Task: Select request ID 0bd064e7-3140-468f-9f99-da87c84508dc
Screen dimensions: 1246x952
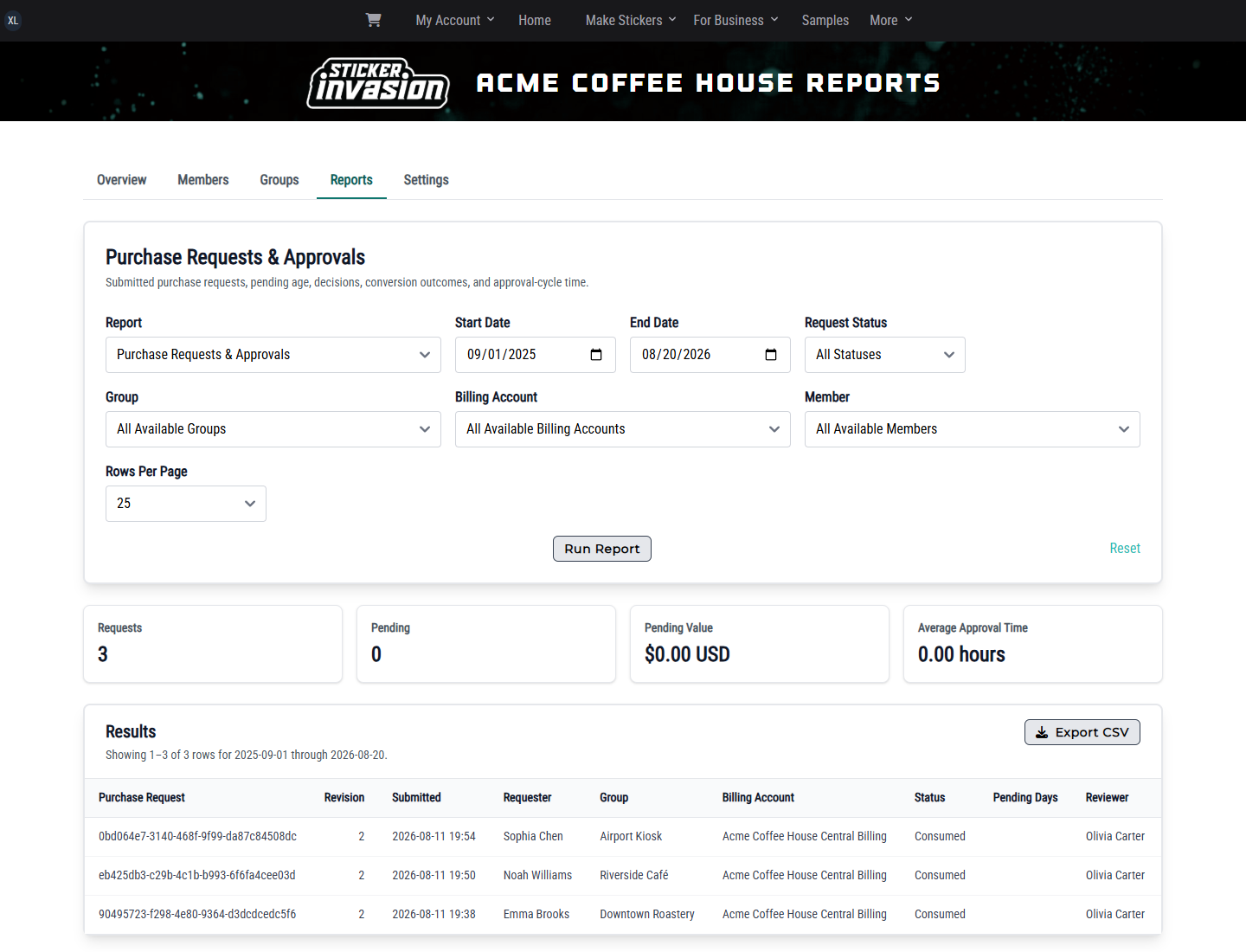Action: point(197,837)
